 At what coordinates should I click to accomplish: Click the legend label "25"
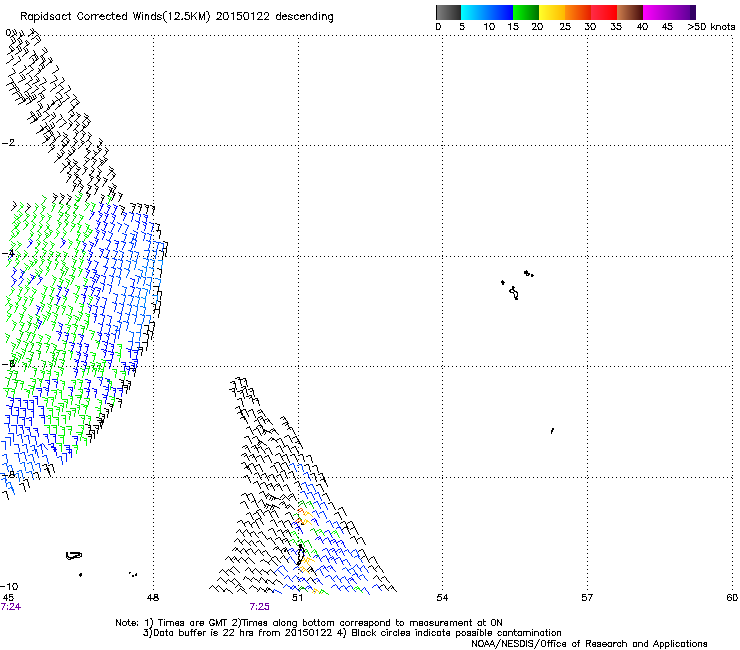tap(565, 27)
